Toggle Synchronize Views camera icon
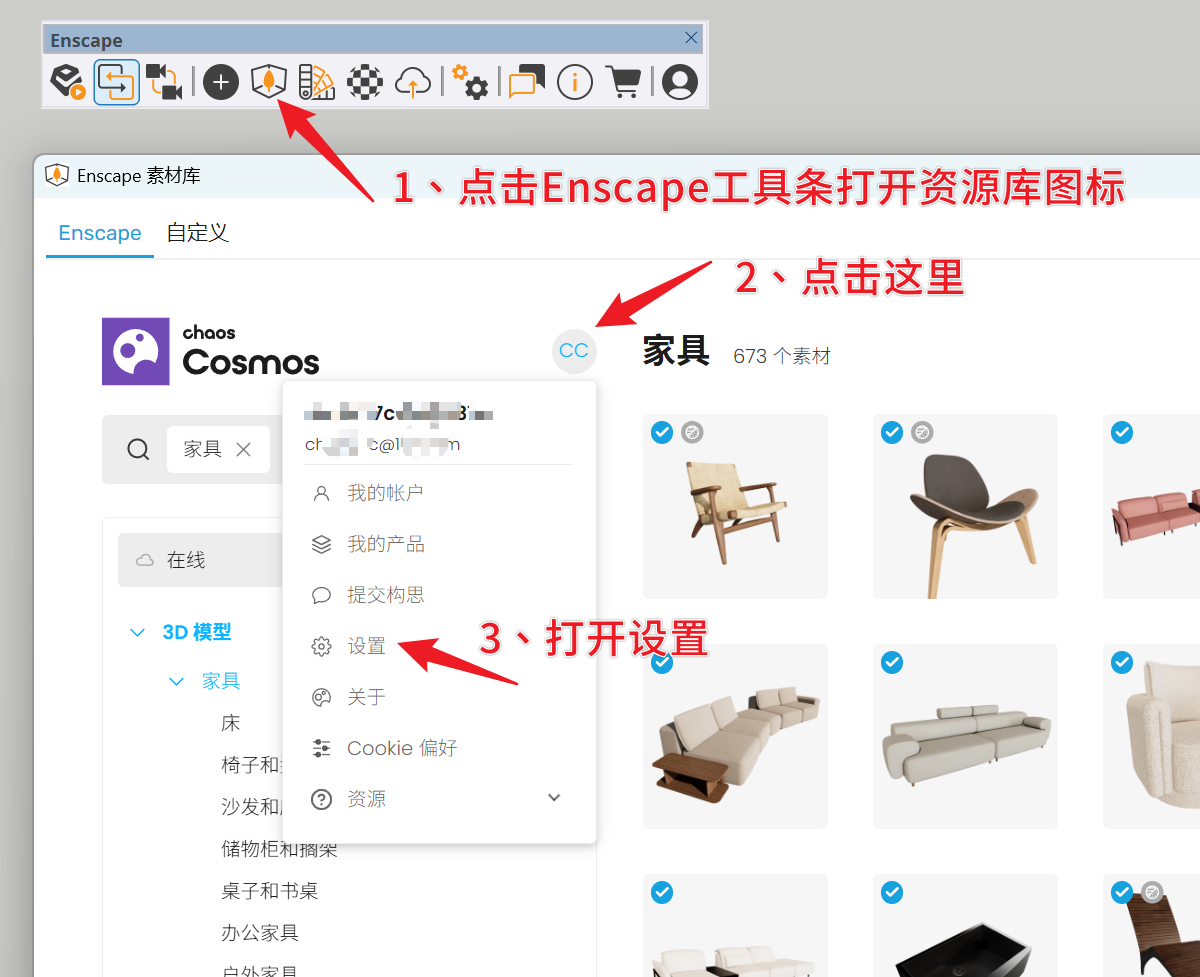 pos(163,82)
